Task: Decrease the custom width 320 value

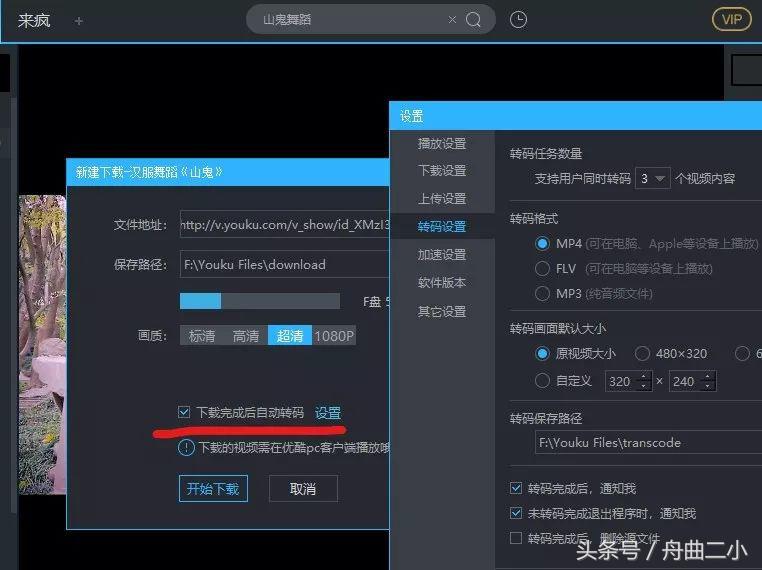Action: pyautogui.click(x=643, y=386)
